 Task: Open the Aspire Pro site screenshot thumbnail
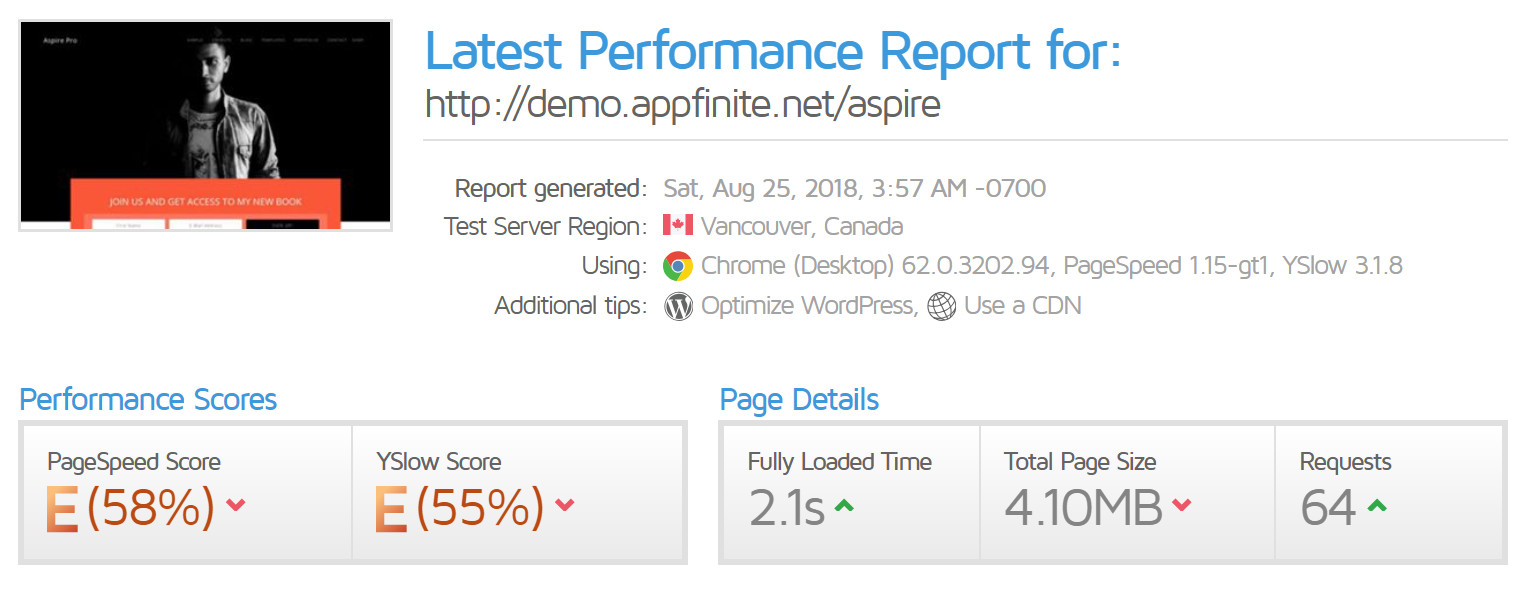pyautogui.click(x=206, y=125)
